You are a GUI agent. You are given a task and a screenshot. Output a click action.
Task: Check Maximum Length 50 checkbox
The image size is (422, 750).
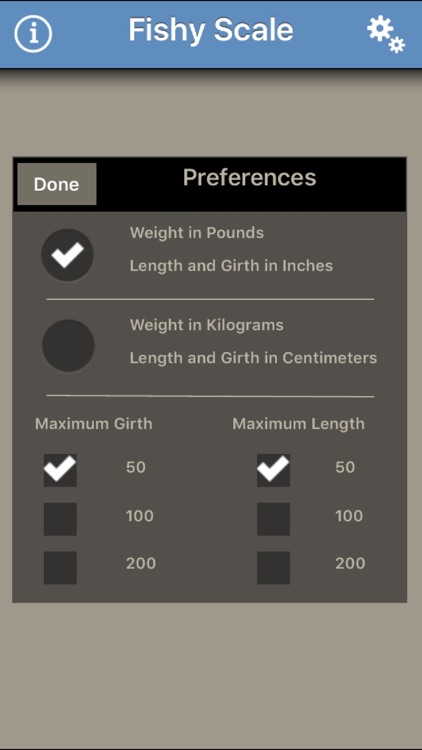pos(273,470)
